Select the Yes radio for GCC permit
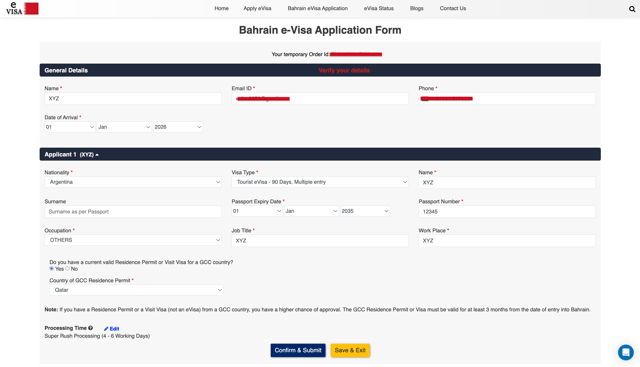640x367 pixels. pyautogui.click(x=51, y=269)
